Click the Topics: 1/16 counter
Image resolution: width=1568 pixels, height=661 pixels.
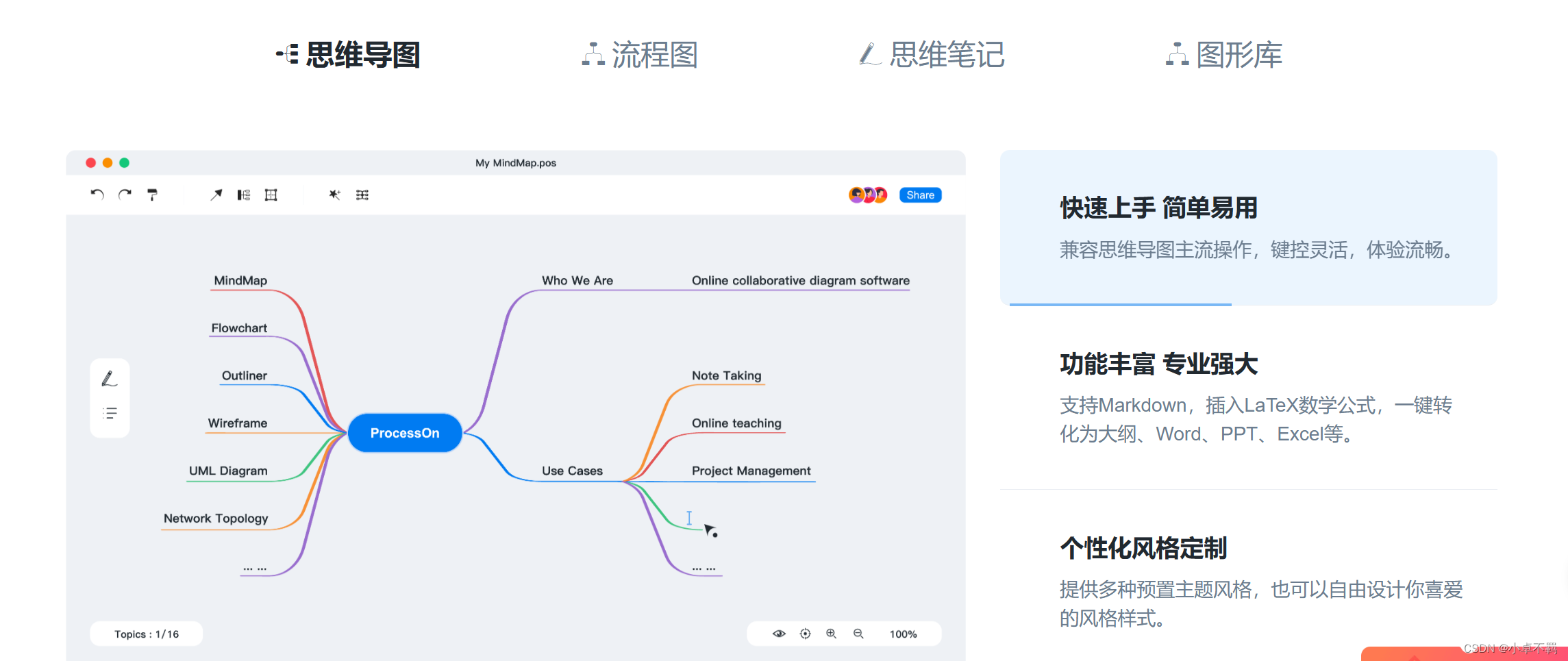[146, 634]
